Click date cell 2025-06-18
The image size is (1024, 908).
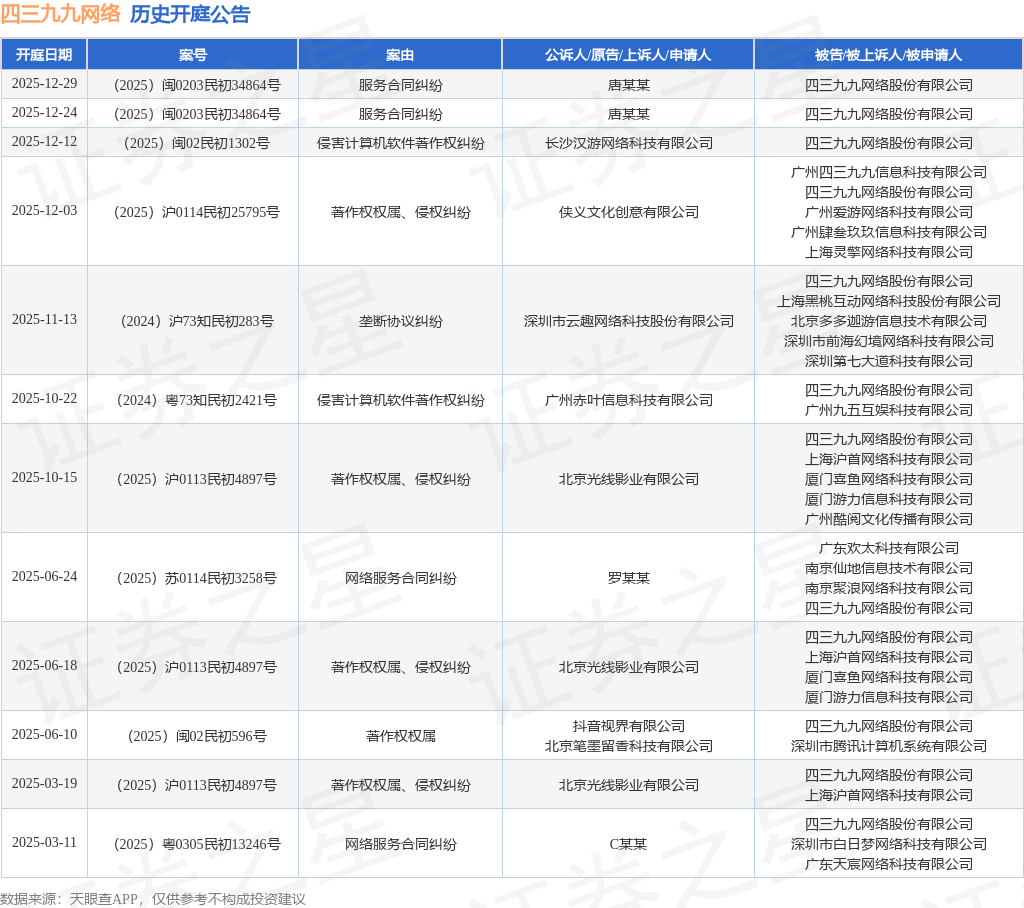44,666
